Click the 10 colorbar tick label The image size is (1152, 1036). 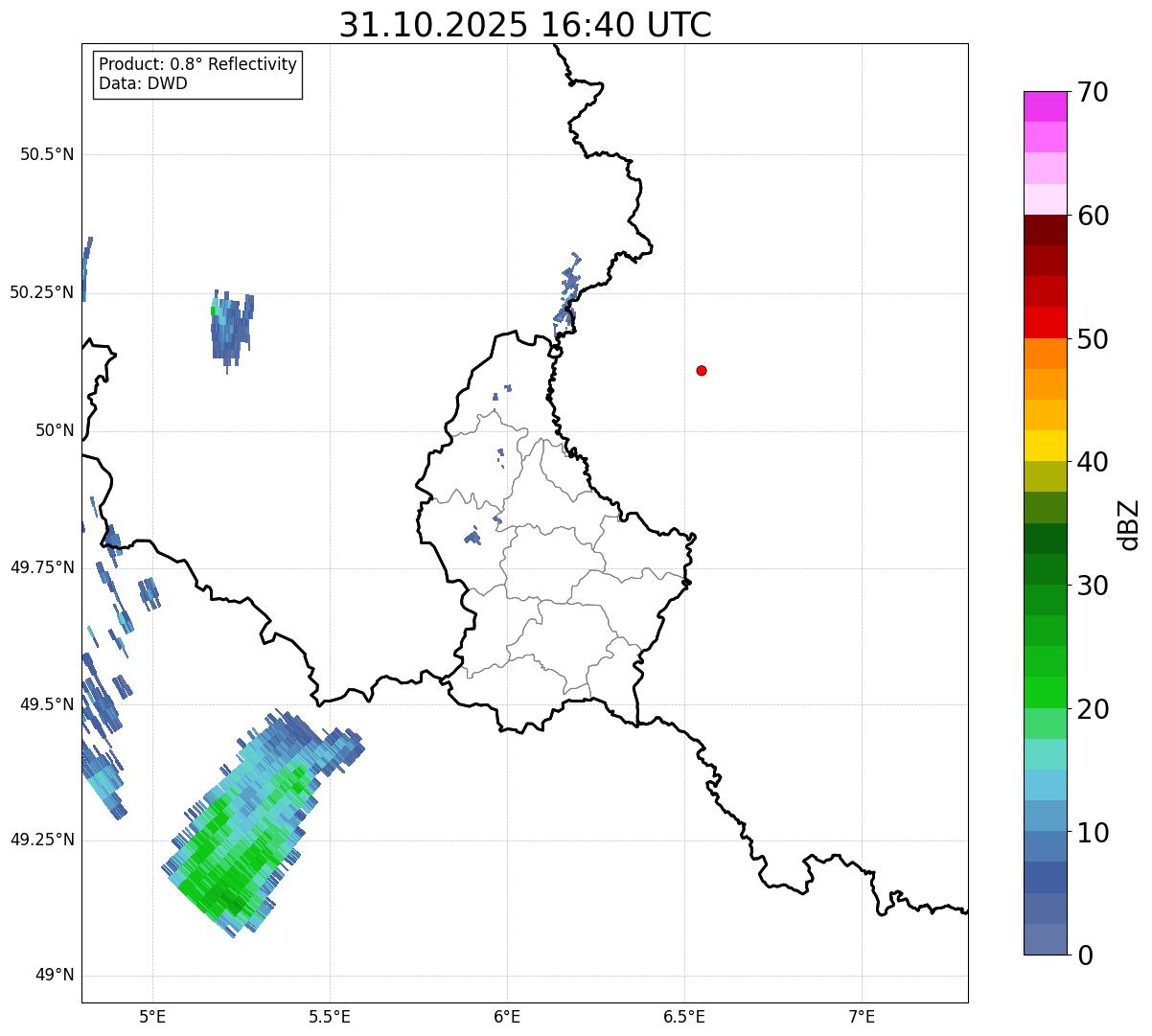1094,834
